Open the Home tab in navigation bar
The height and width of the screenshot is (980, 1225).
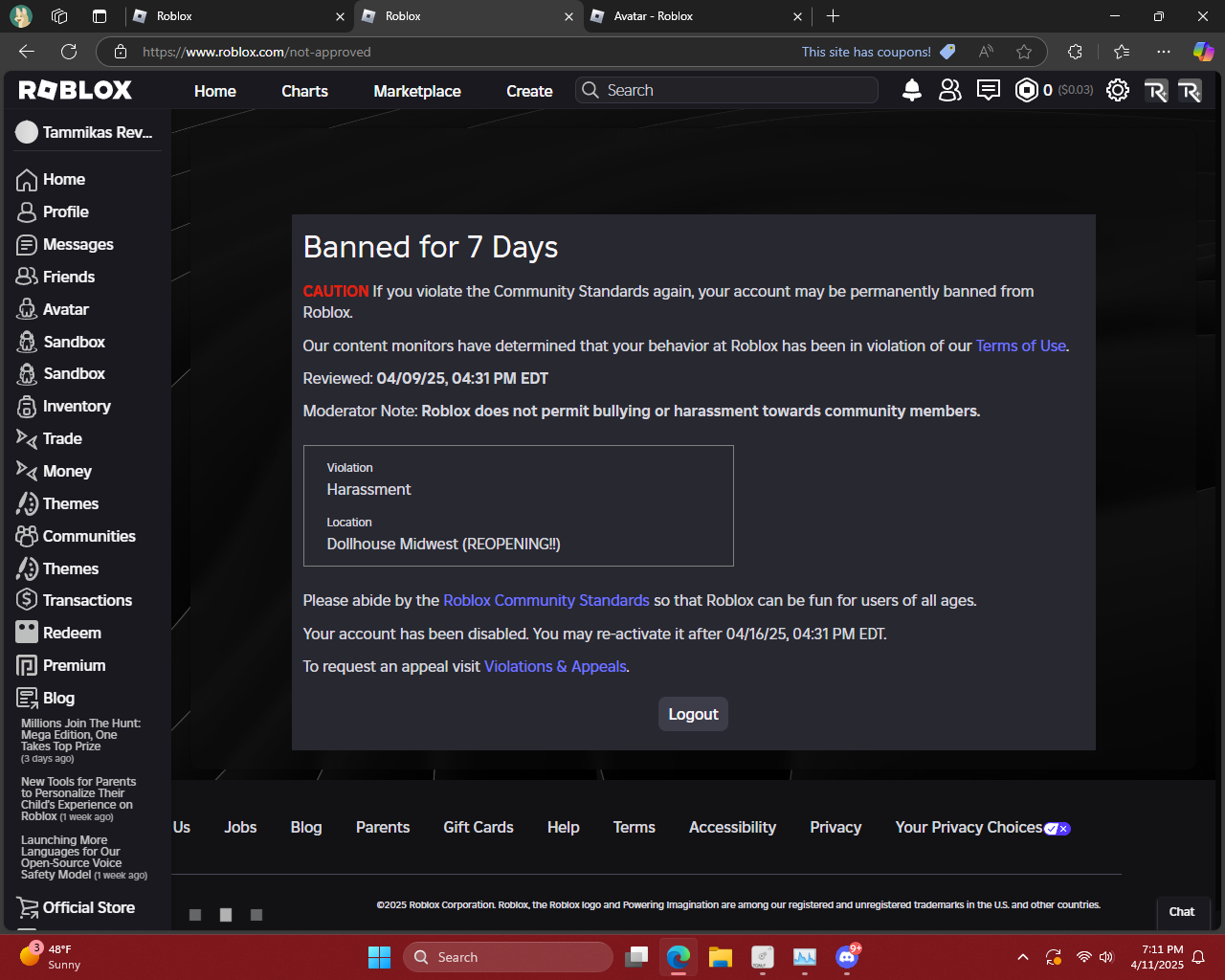(215, 91)
